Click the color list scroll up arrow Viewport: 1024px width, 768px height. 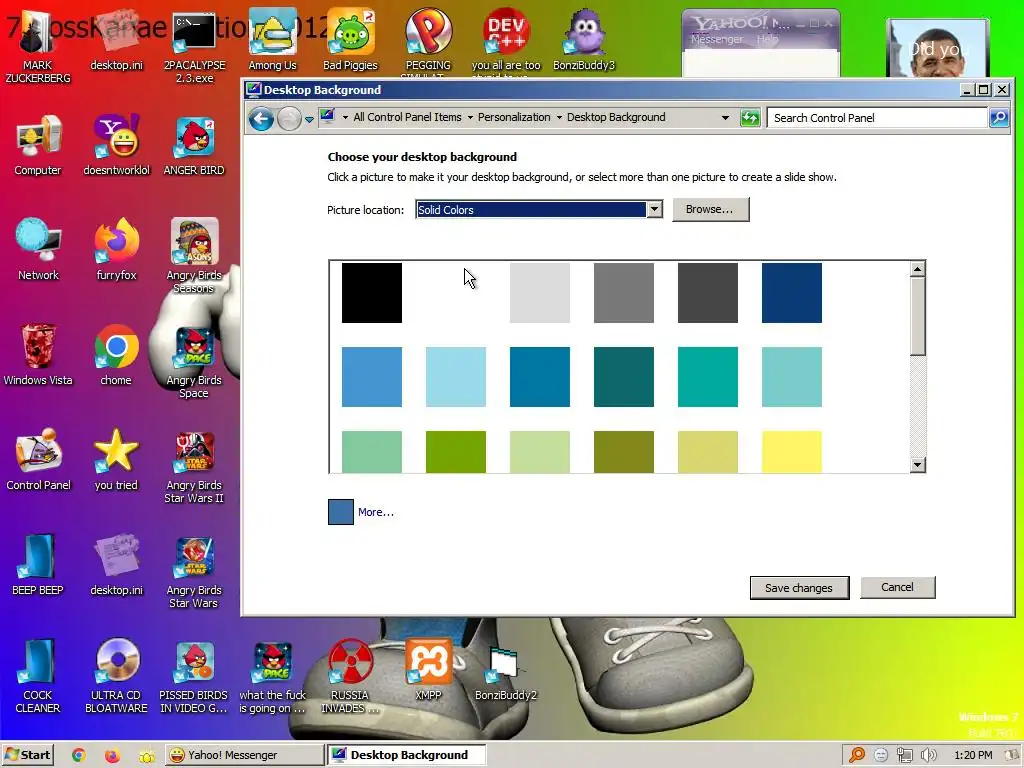pos(918,269)
